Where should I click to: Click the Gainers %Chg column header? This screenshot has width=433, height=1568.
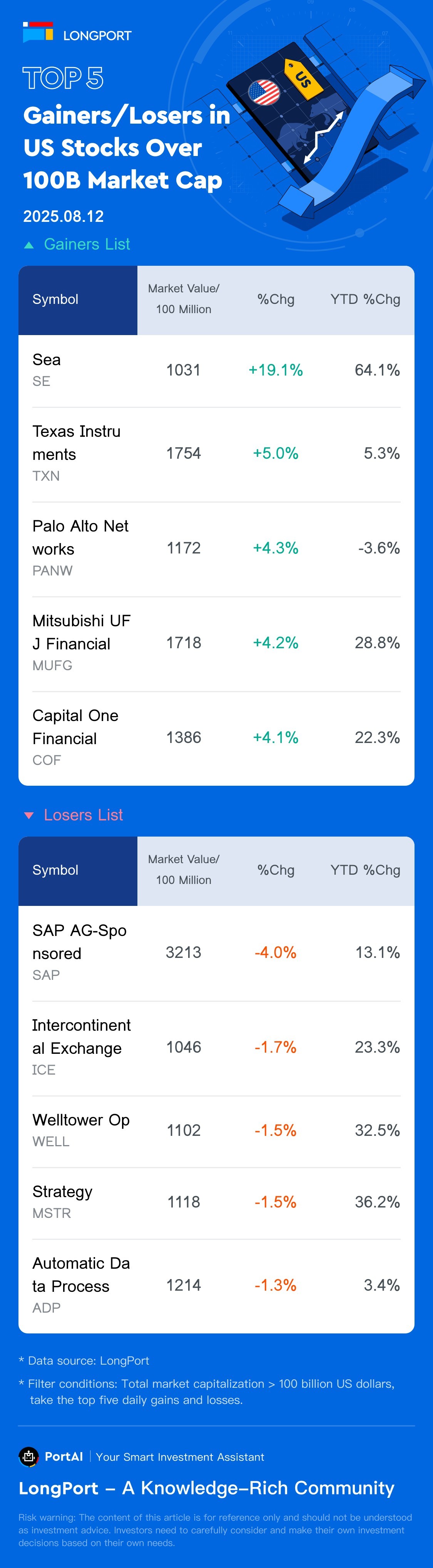click(276, 300)
